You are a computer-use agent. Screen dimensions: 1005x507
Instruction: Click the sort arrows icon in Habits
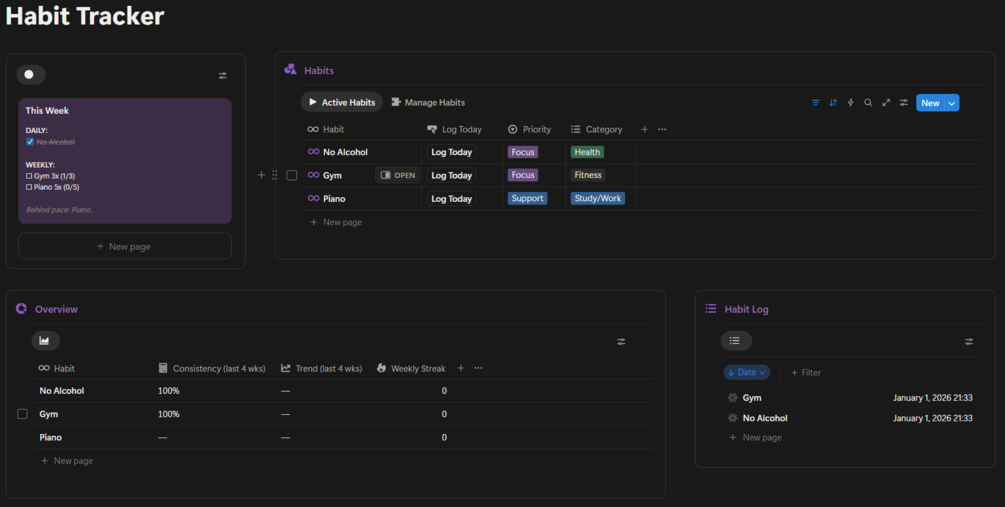click(x=833, y=103)
